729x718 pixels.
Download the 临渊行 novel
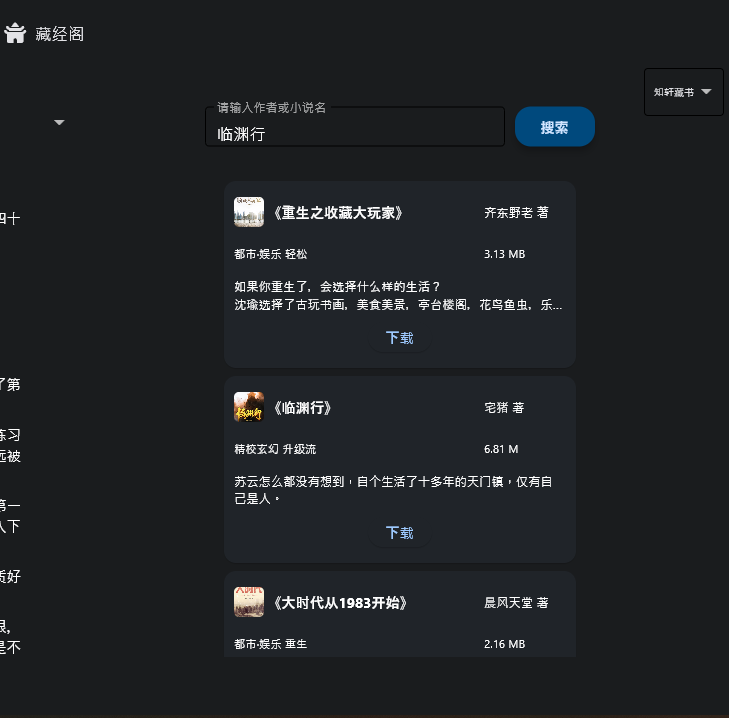pos(400,533)
